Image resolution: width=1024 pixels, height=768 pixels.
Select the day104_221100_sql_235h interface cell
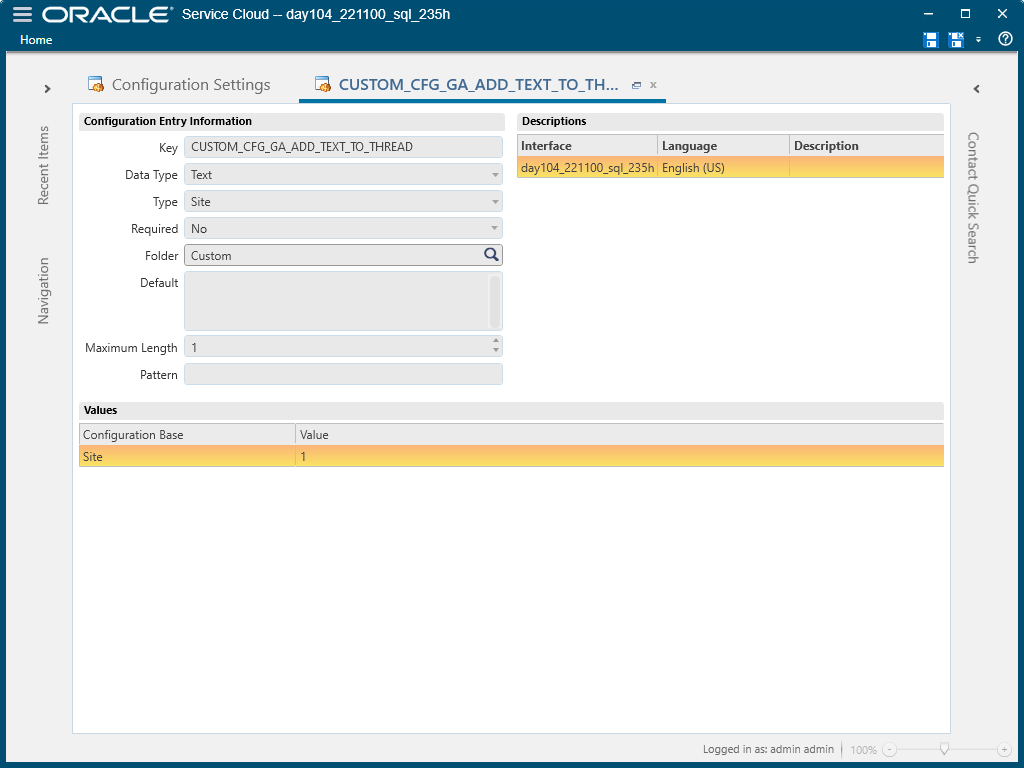(587, 168)
